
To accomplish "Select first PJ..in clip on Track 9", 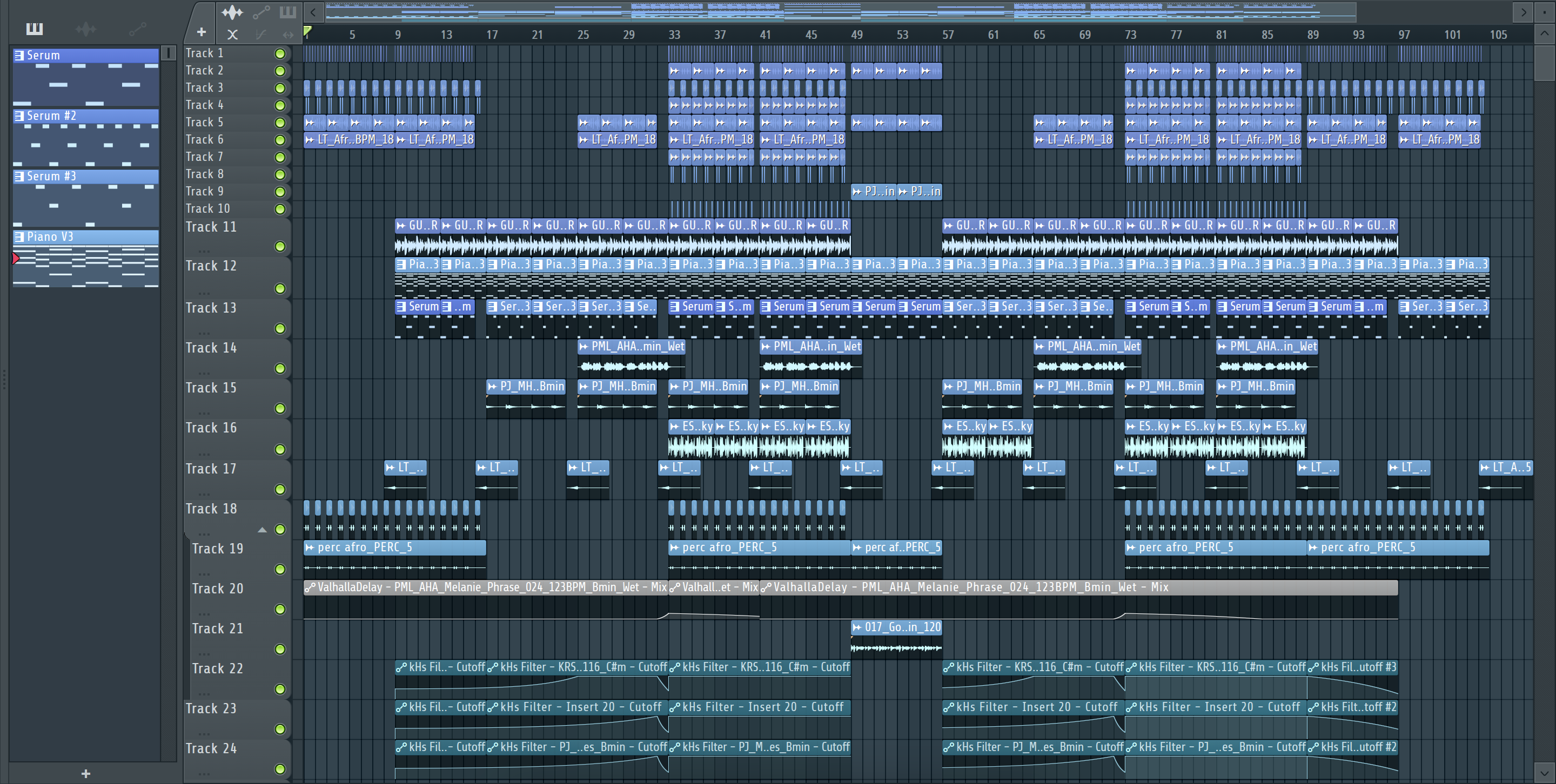I will 874,192.
